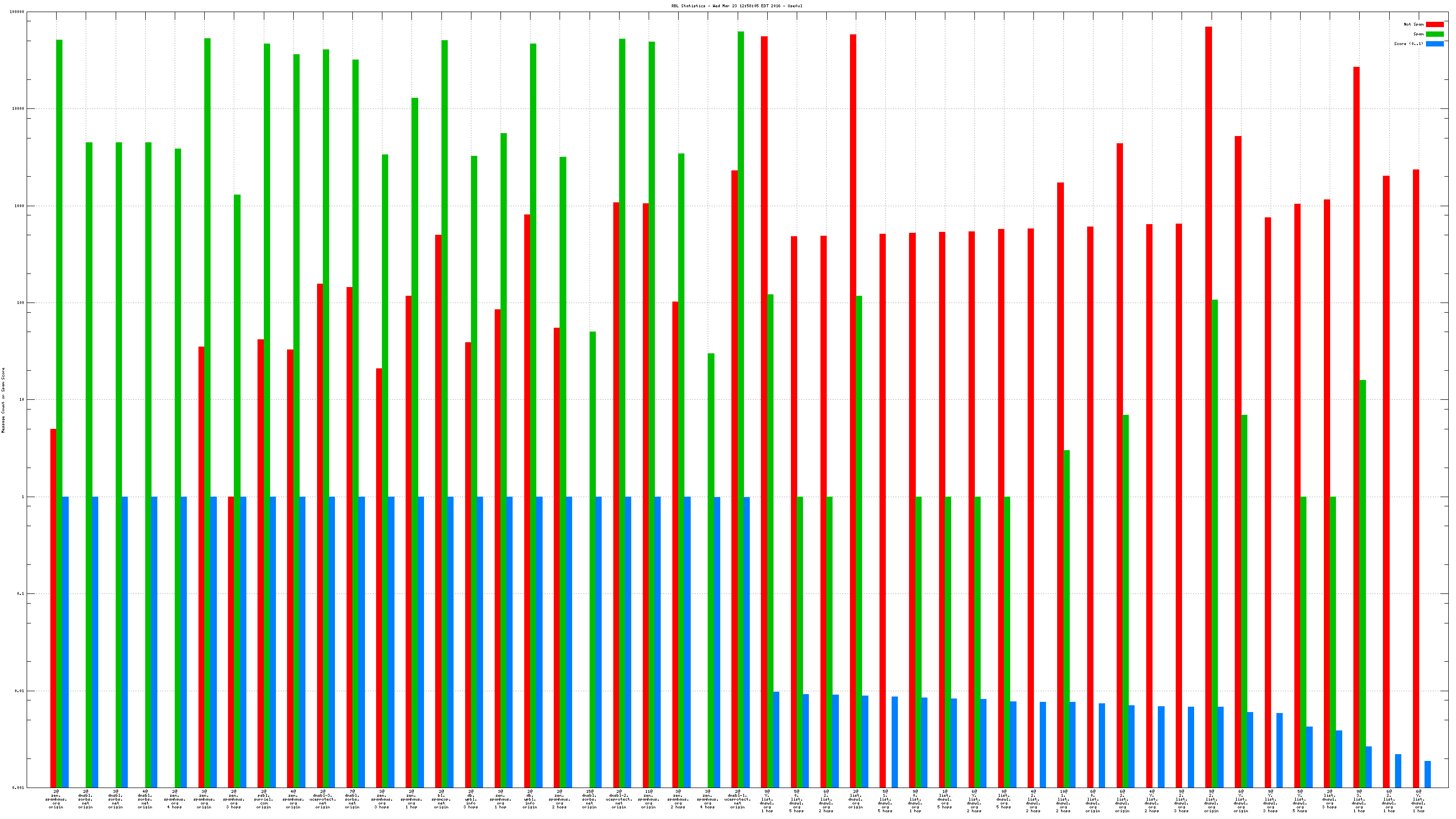Click the 10000 y-axis tick label
The height and width of the screenshot is (819, 1456).
(18, 108)
